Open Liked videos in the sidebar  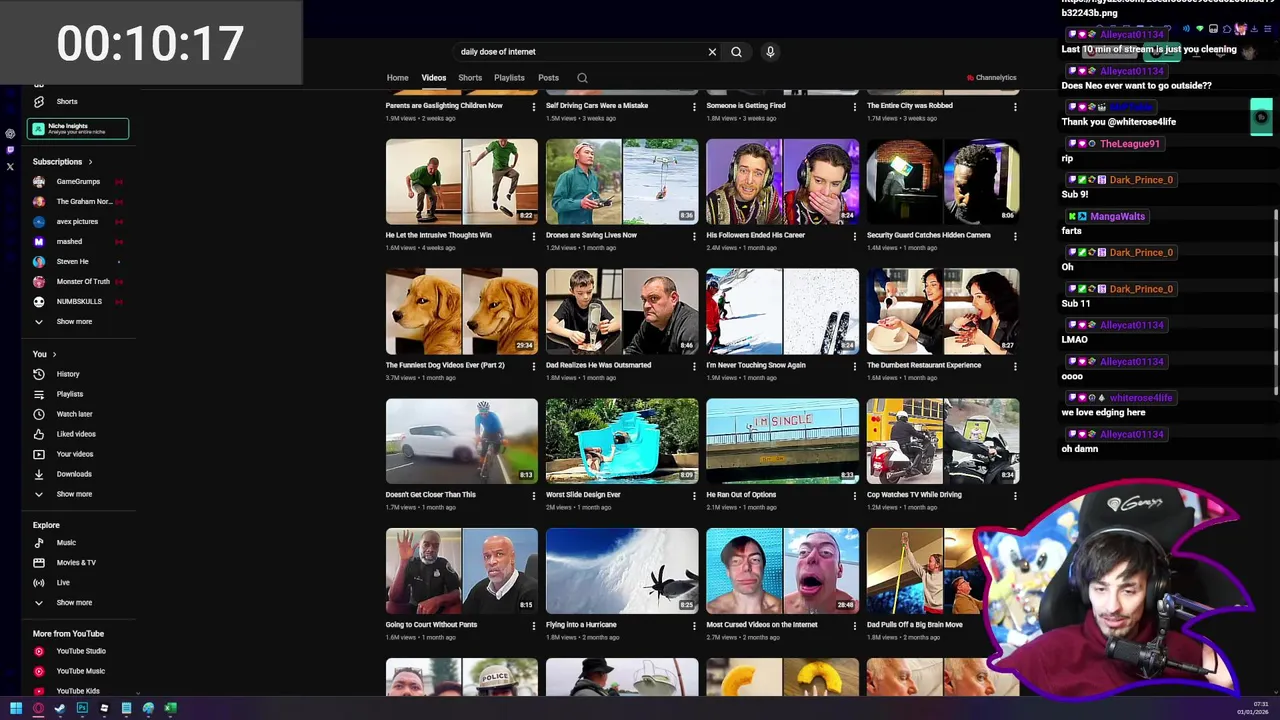[x=78, y=434]
